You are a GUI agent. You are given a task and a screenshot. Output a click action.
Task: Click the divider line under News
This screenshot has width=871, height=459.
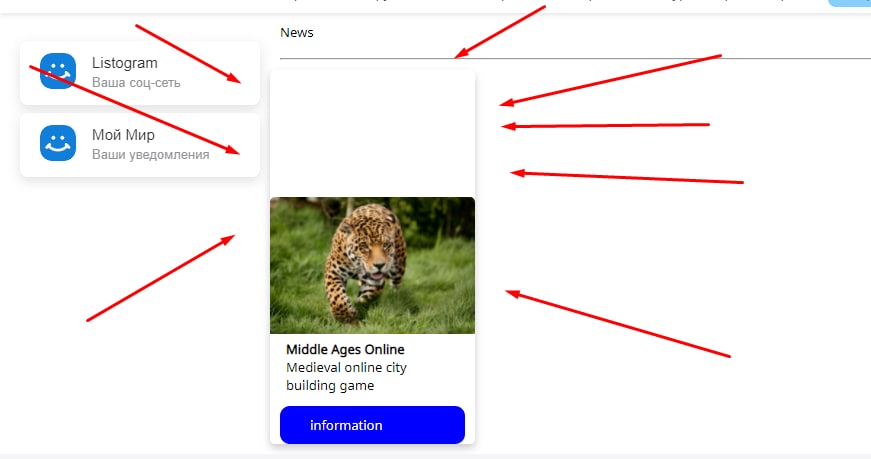tap(575, 58)
